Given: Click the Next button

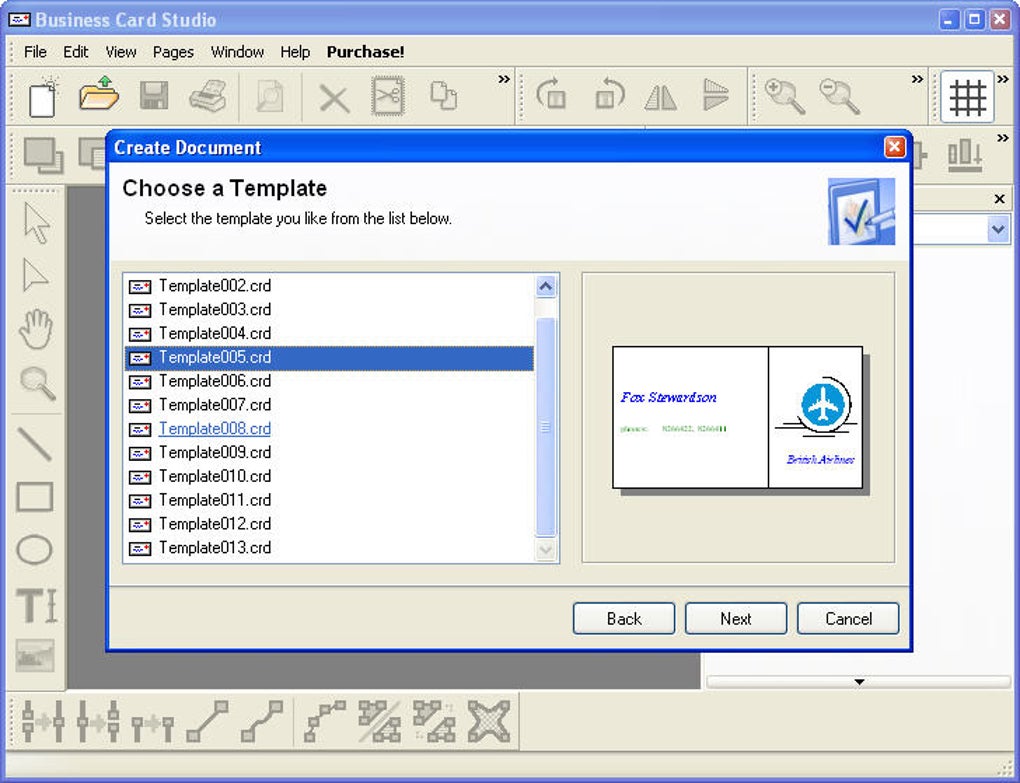Looking at the screenshot, I should (x=736, y=618).
